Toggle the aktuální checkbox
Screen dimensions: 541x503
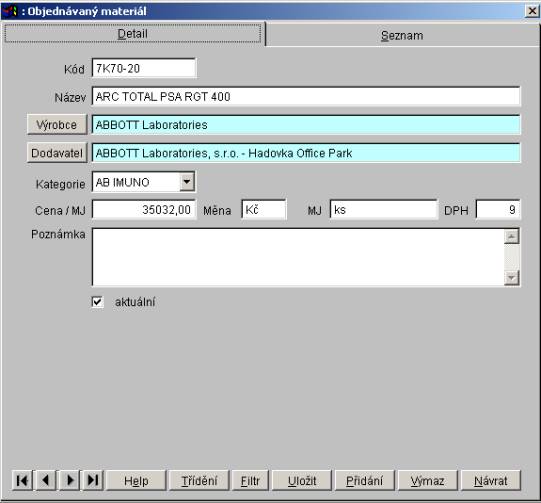click(x=97, y=302)
